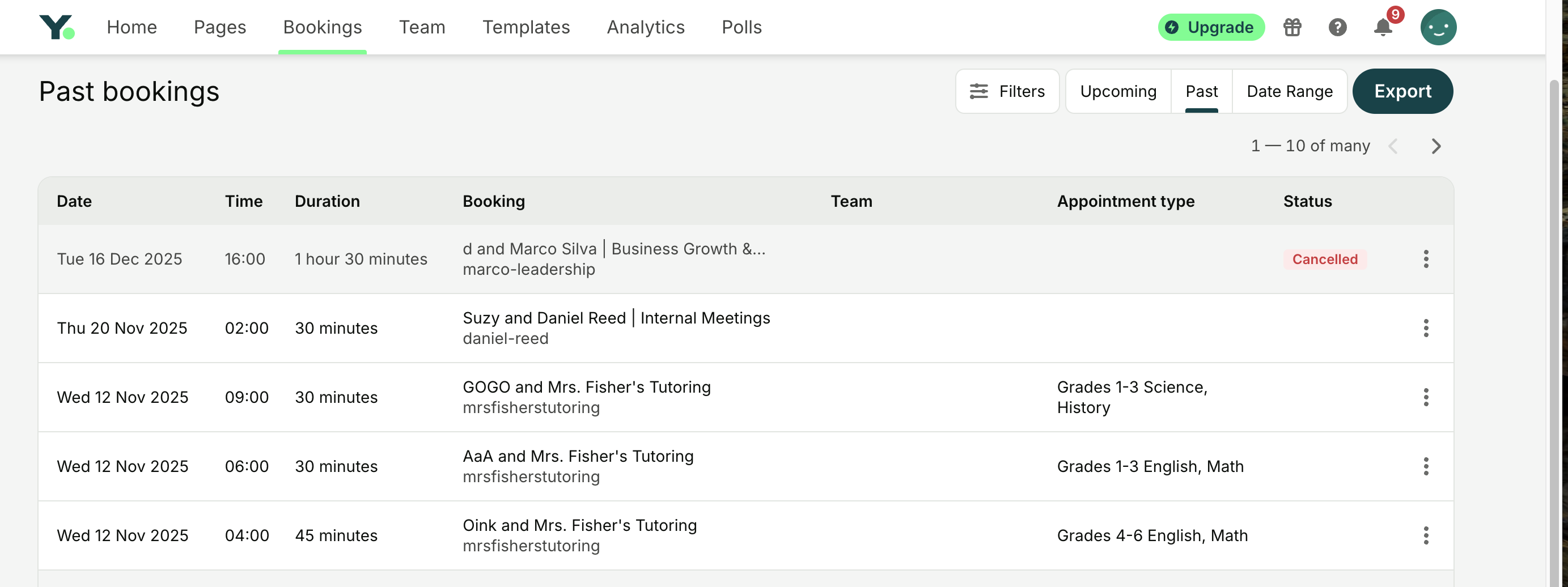
Task: Open options menu for Daniel Reed booking
Action: point(1426,329)
